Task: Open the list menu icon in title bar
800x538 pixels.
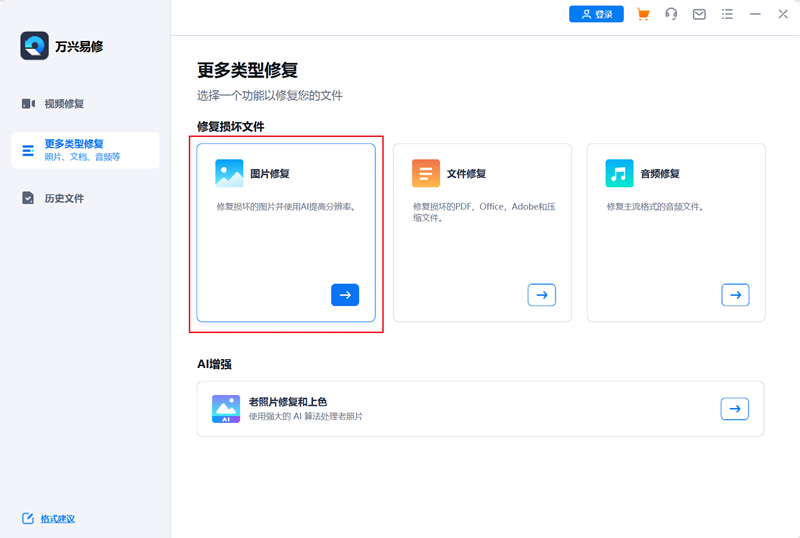Action: tap(727, 14)
